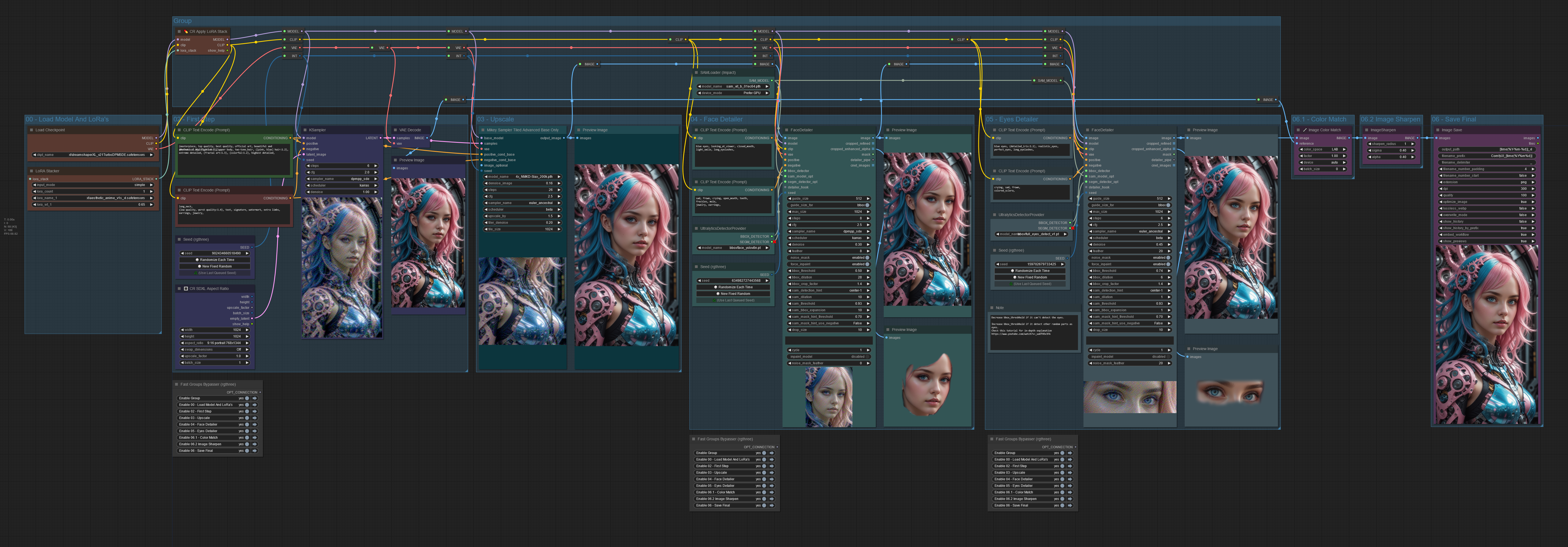This screenshot has height=547, width=1568.
Task: Open device_mode Prefer GPU dropdown in SAMLoader
Action: pos(734,93)
